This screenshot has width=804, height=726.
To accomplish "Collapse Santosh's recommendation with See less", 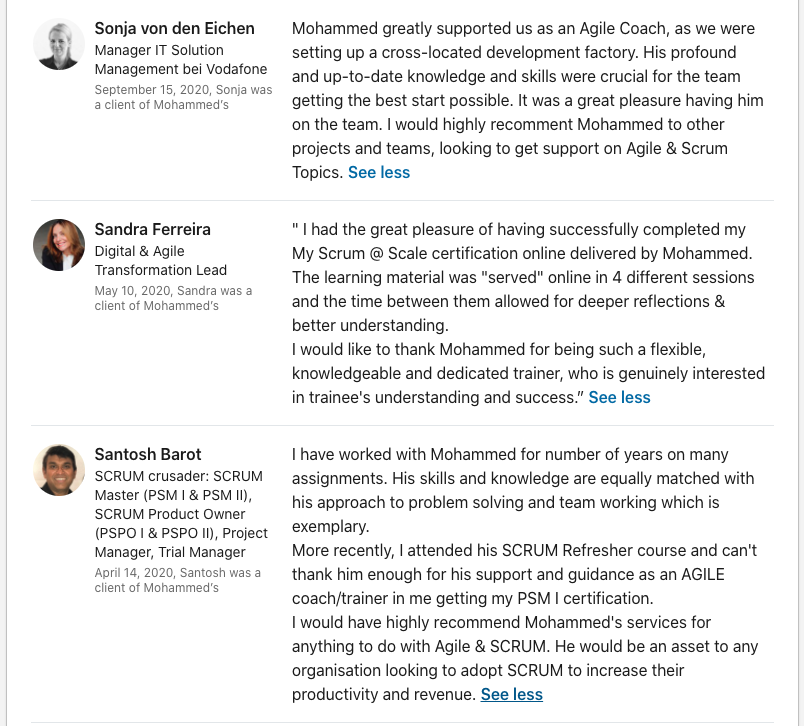I will [x=511, y=694].
